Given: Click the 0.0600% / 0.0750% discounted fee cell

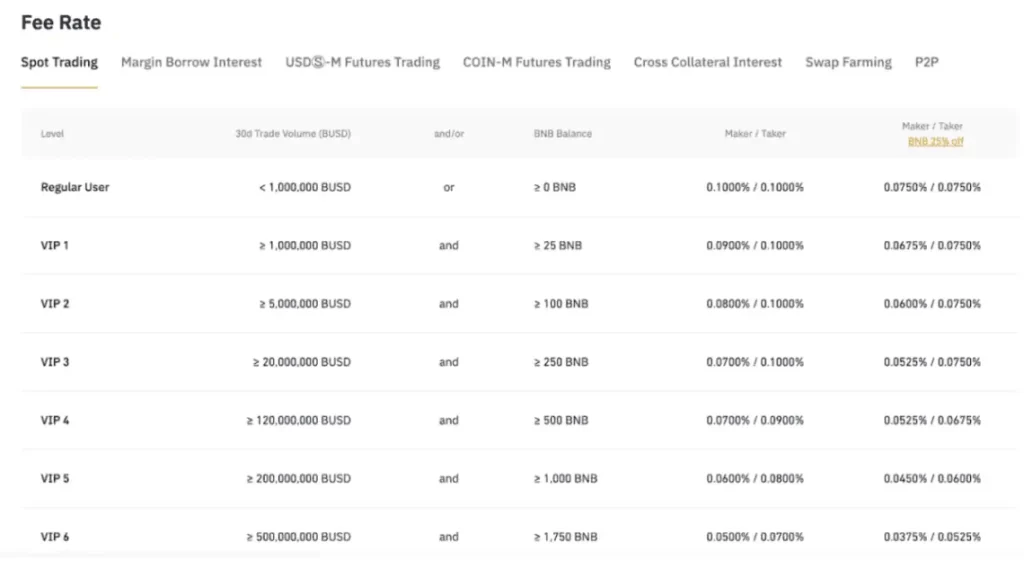Looking at the screenshot, I should pos(933,304).
